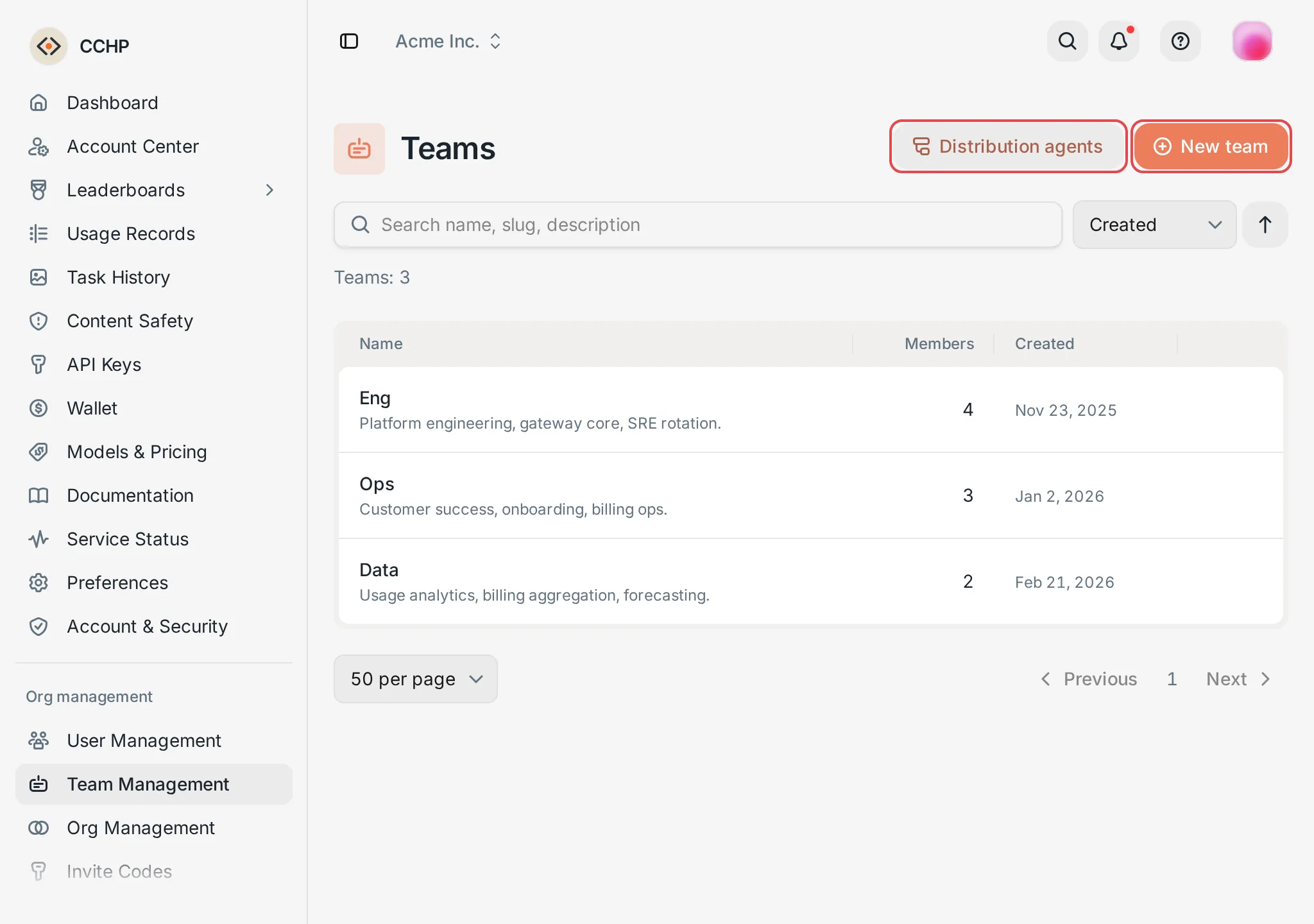The image size is (1314, 924).
Task: Click the Models & Pricing tag icon
Action: (38, 452)
